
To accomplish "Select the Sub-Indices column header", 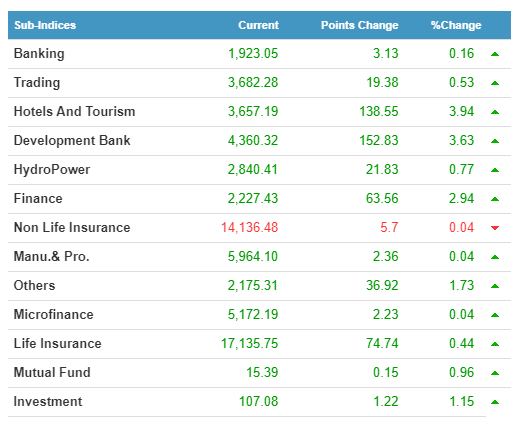I will pyautogui.click(x=45, y=25).
